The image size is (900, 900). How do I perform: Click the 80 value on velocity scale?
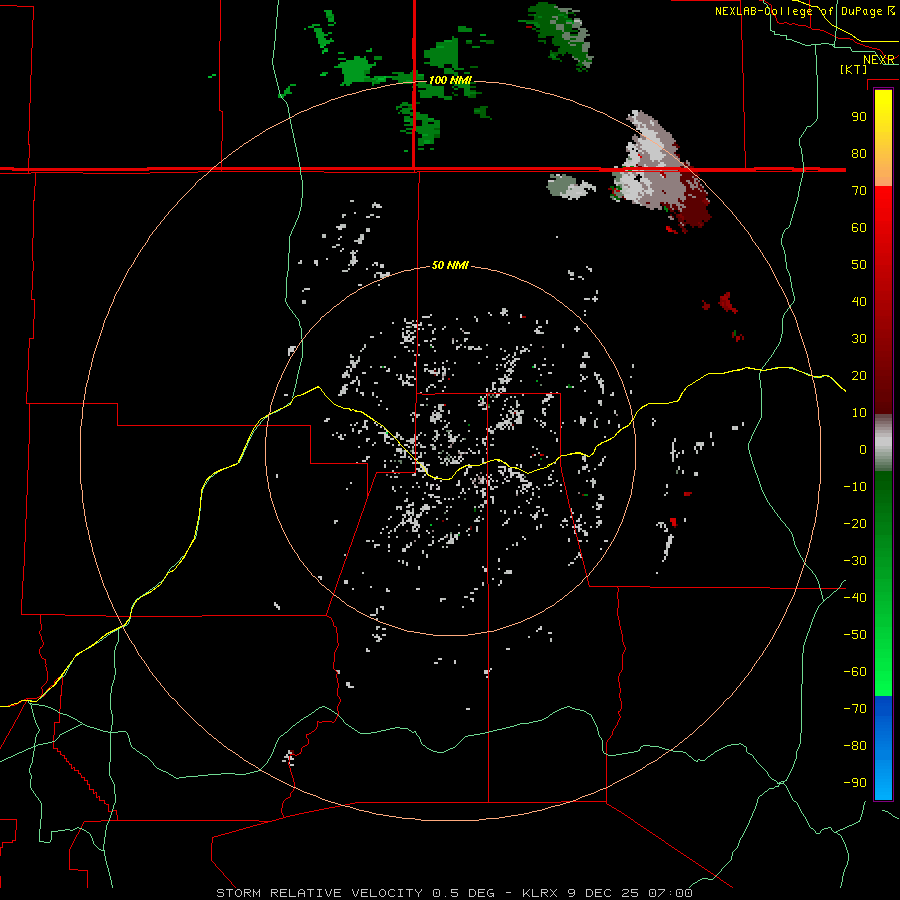click(x=859, y=153)
